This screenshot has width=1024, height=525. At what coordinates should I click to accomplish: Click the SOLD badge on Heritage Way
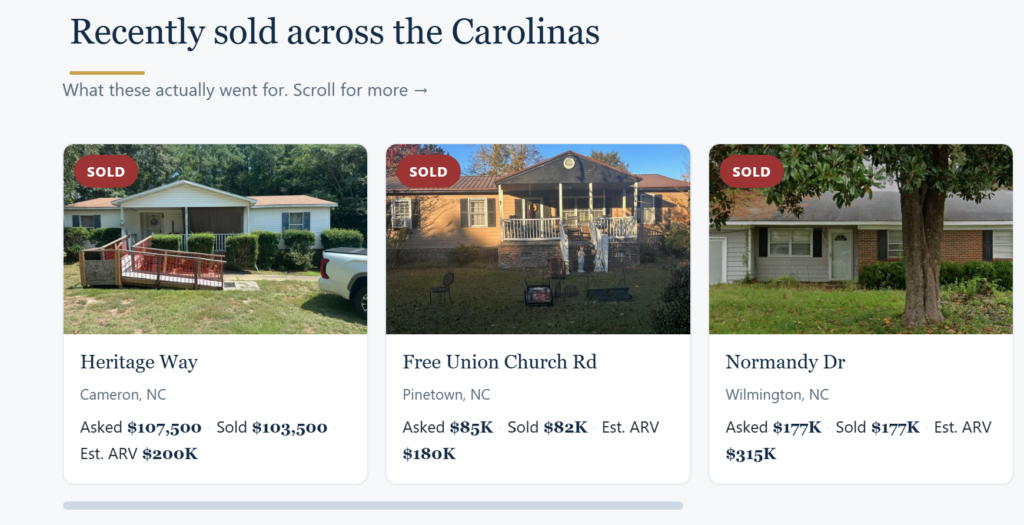tap(106, 172)
